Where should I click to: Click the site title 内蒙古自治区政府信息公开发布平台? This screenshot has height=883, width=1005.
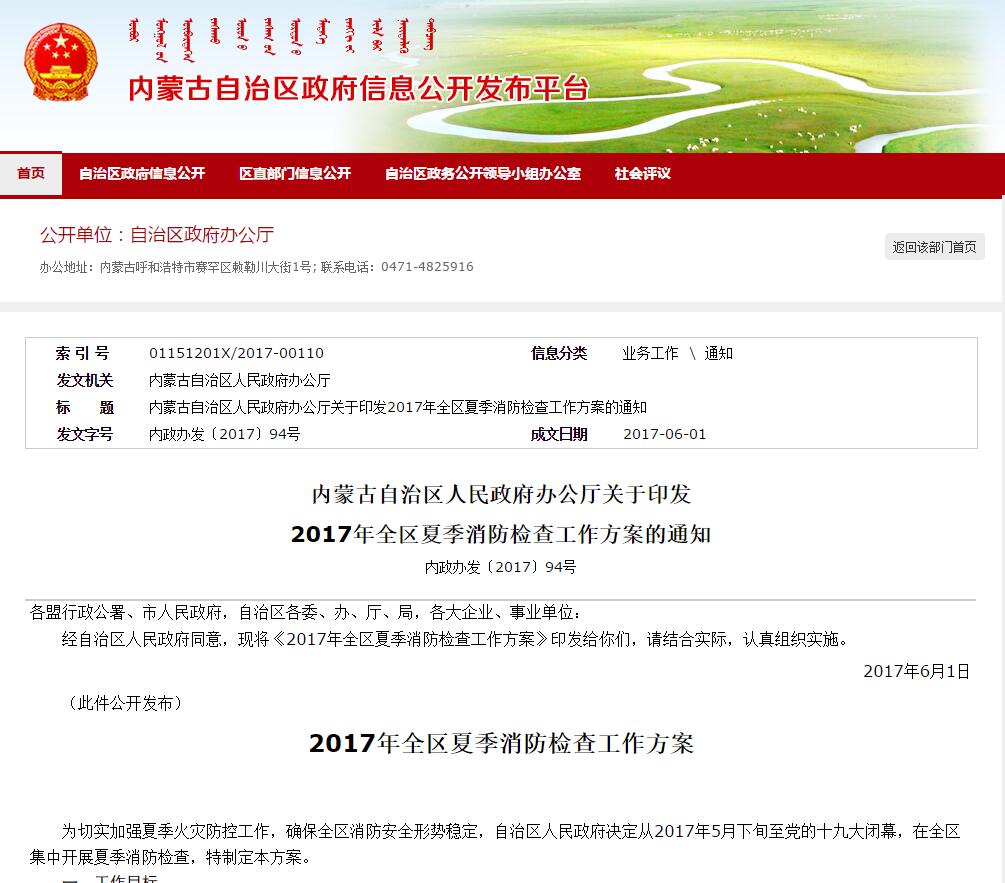358,88
